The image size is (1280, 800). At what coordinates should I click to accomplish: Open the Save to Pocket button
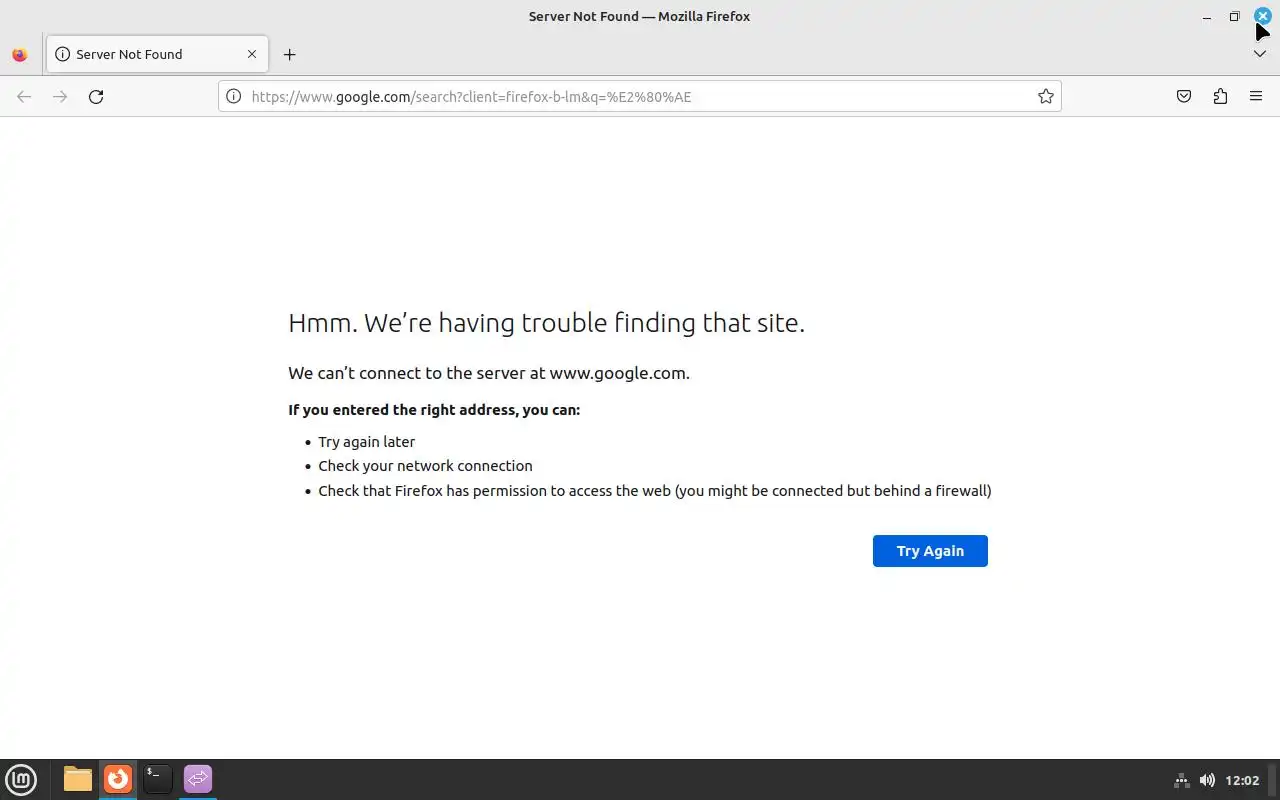tap(1184, 97)
